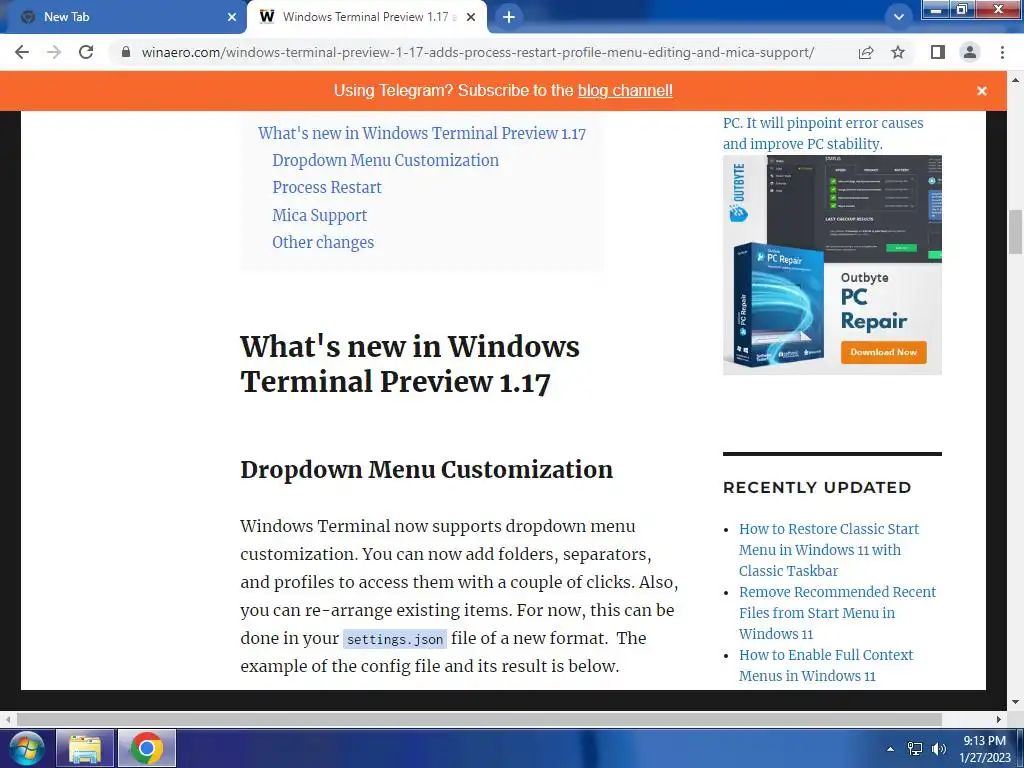Viewport: 1024px width, 768px height.
Task: Click the horizontal scrollbar thumb
Action: coord(479,719)
